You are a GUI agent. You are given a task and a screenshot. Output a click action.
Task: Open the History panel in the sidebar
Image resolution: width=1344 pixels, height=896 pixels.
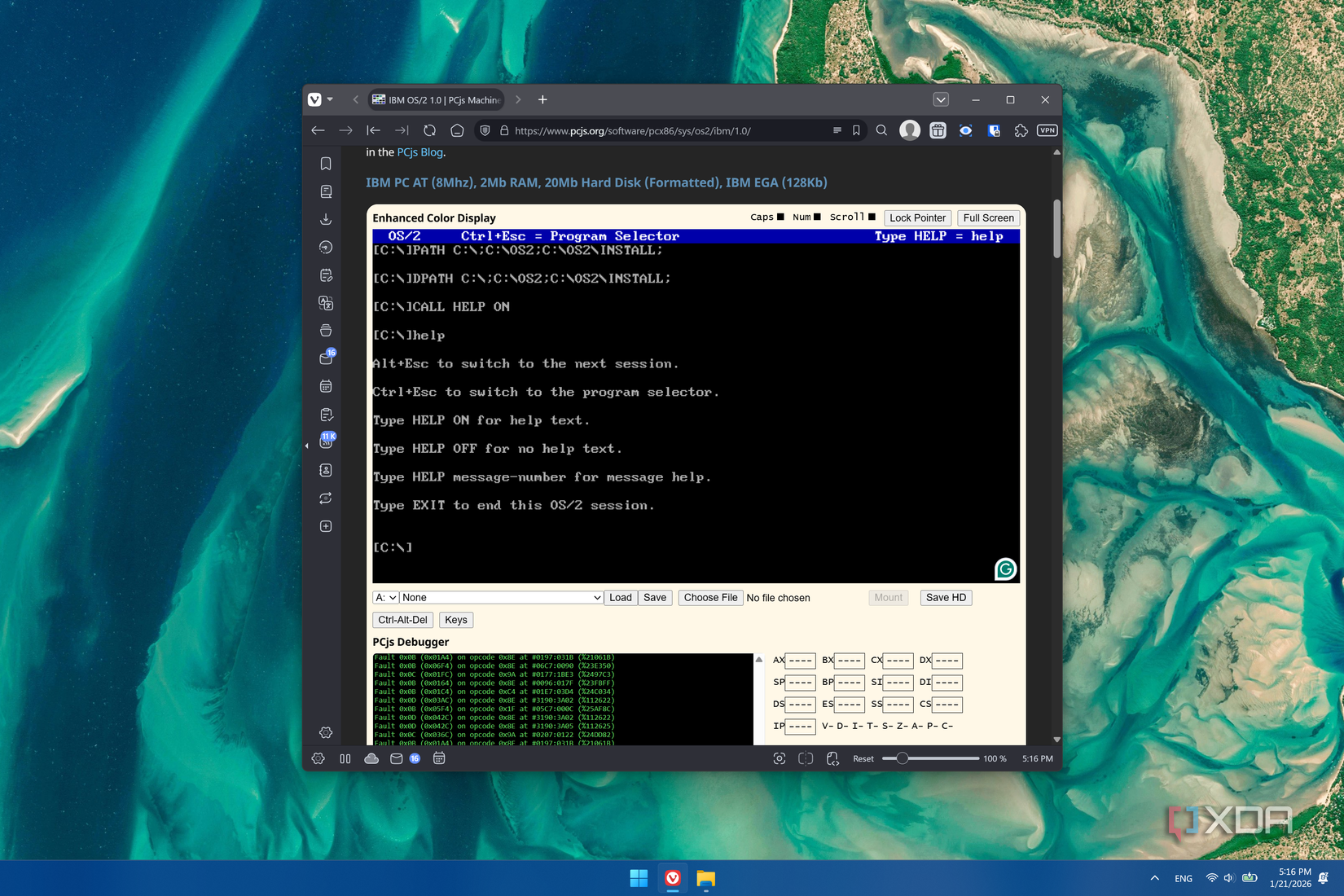(326, 248)
